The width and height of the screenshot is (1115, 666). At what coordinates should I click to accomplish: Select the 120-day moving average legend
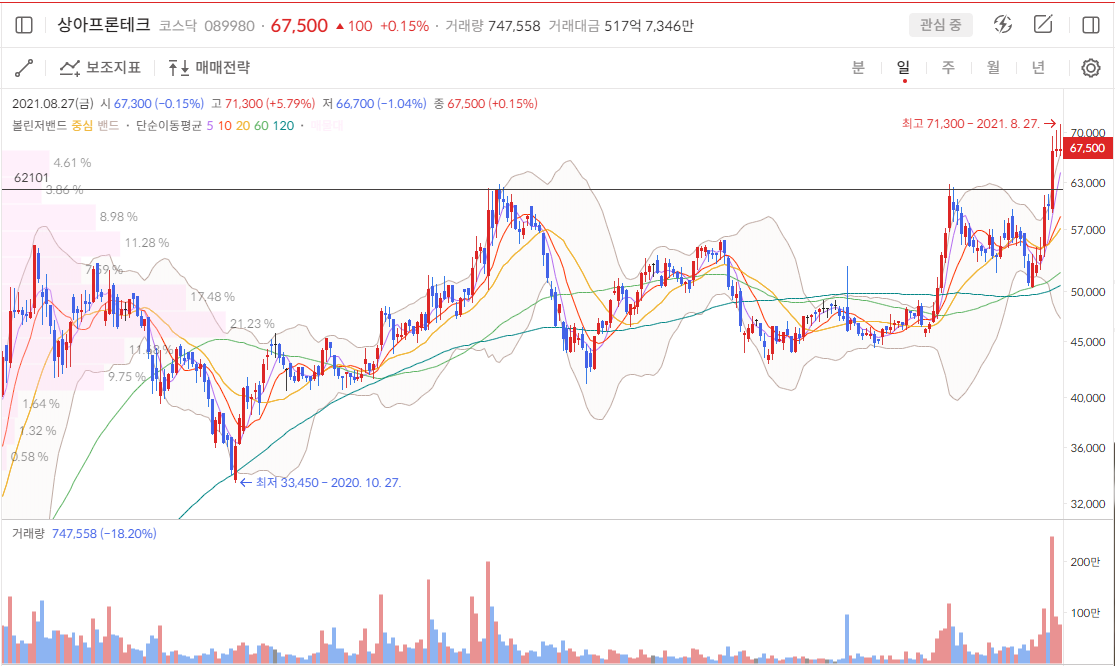[283, 126]
